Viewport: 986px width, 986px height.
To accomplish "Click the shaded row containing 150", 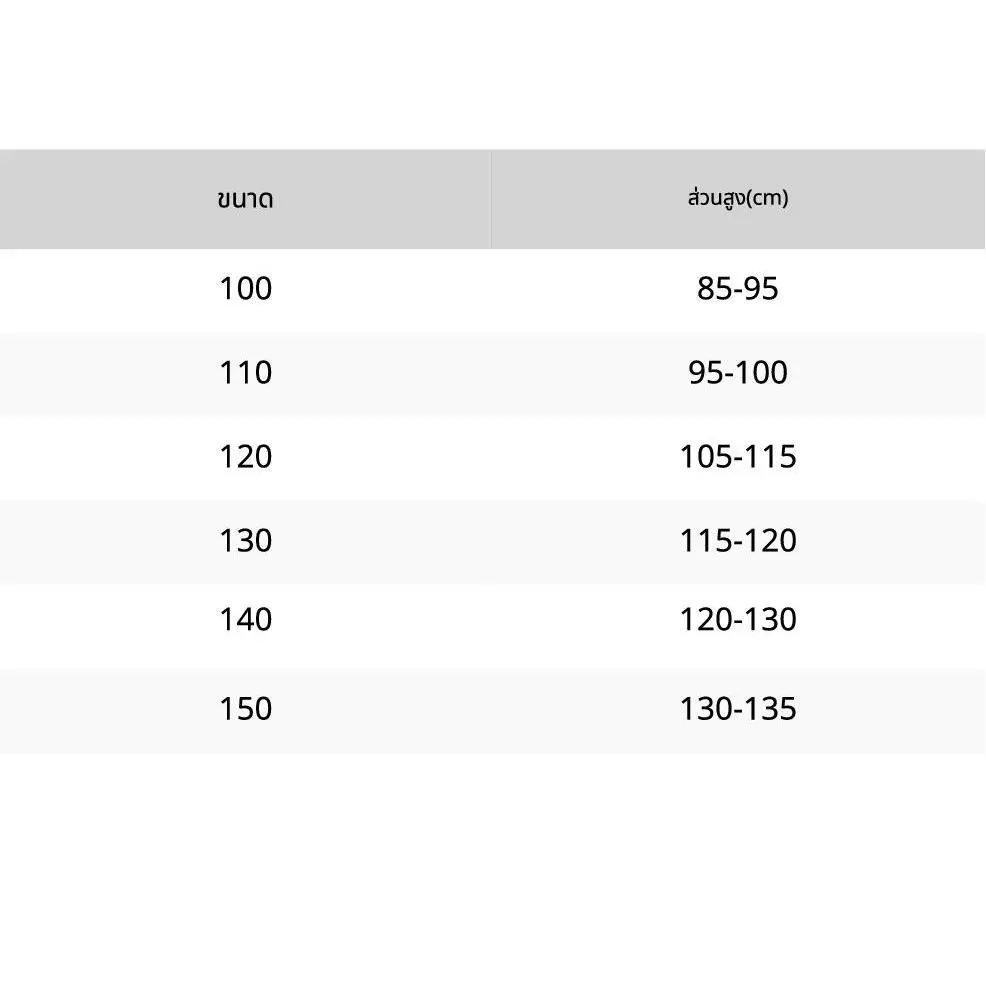I will [x=492, y=710].
